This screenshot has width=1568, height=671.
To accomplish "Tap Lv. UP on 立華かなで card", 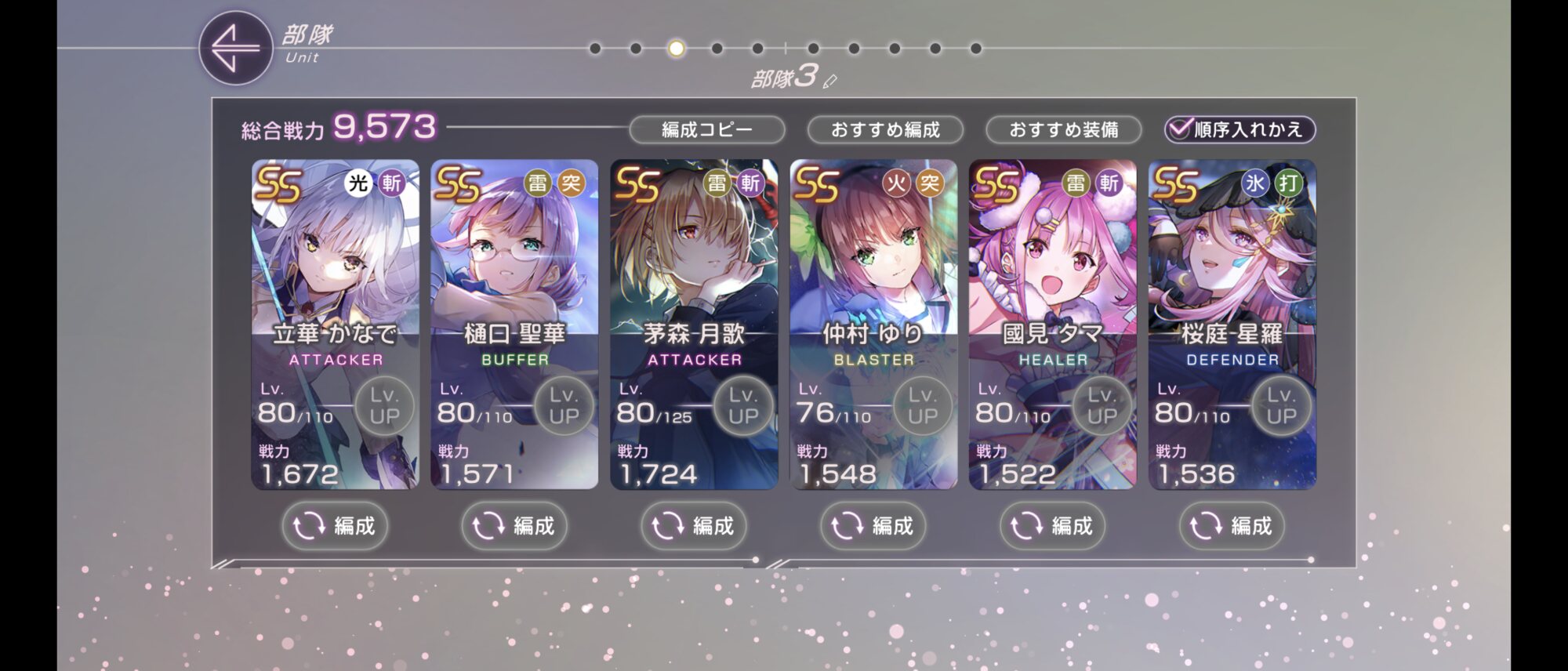I will 384,405.
